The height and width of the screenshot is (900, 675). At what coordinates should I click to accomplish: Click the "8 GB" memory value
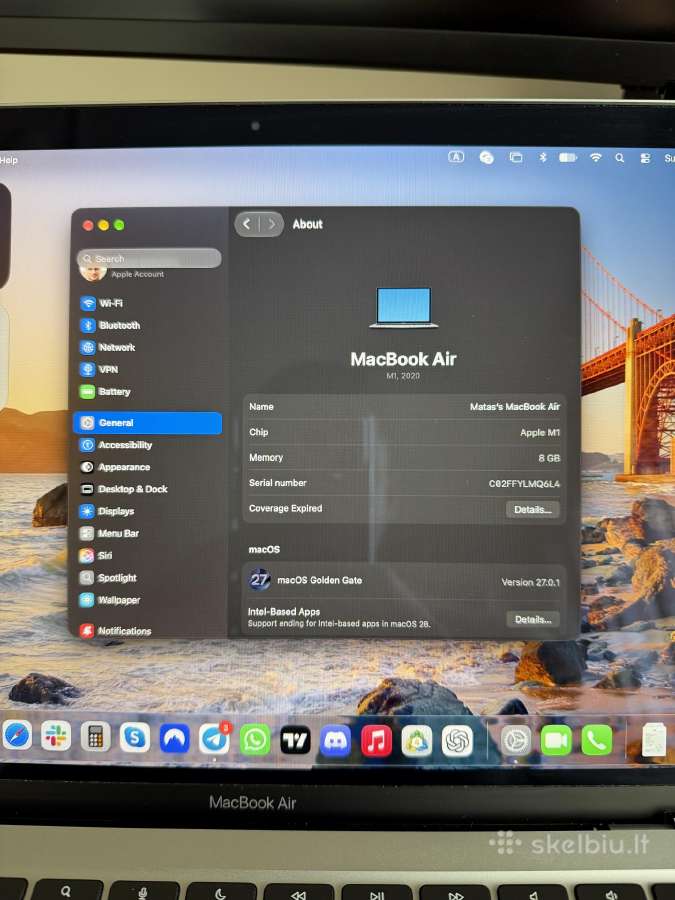(x=549, y=458)
